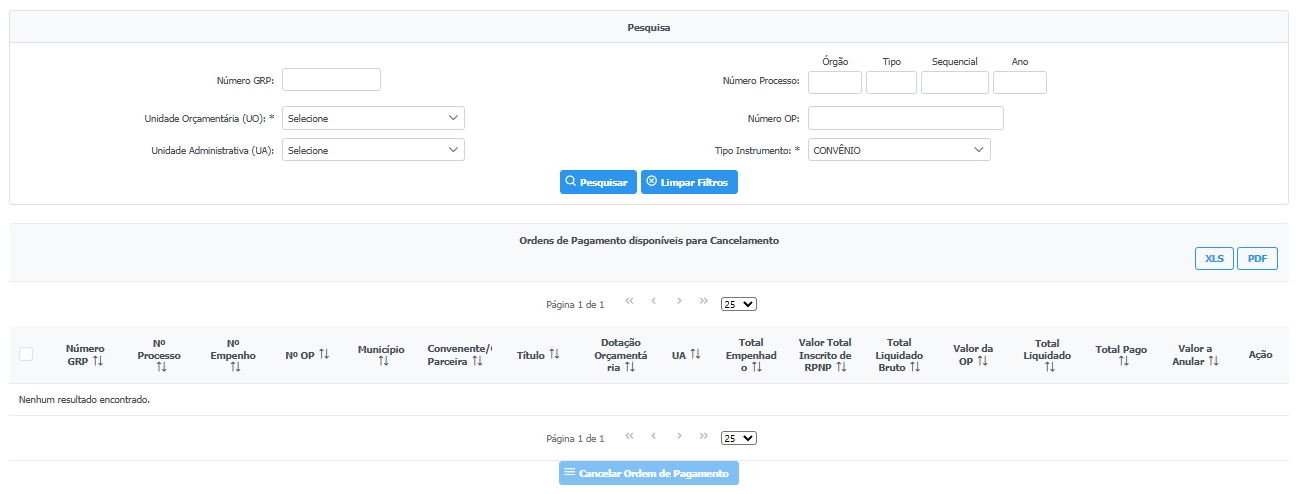Sort by UA column arrows
The width and height of the screenshot is (1314, 494).
[695, 355]
